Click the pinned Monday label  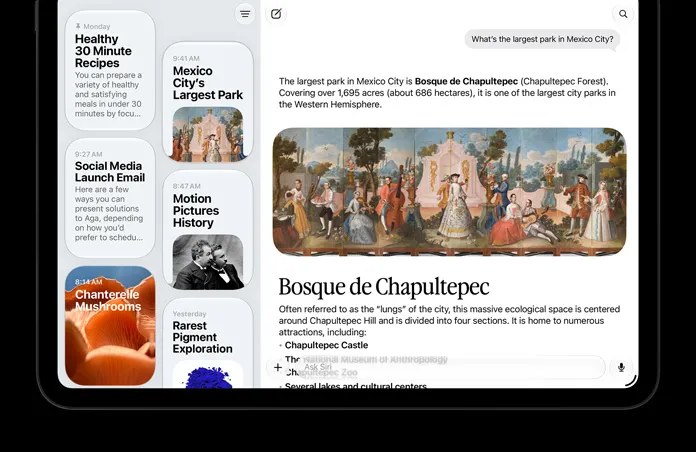93,27
